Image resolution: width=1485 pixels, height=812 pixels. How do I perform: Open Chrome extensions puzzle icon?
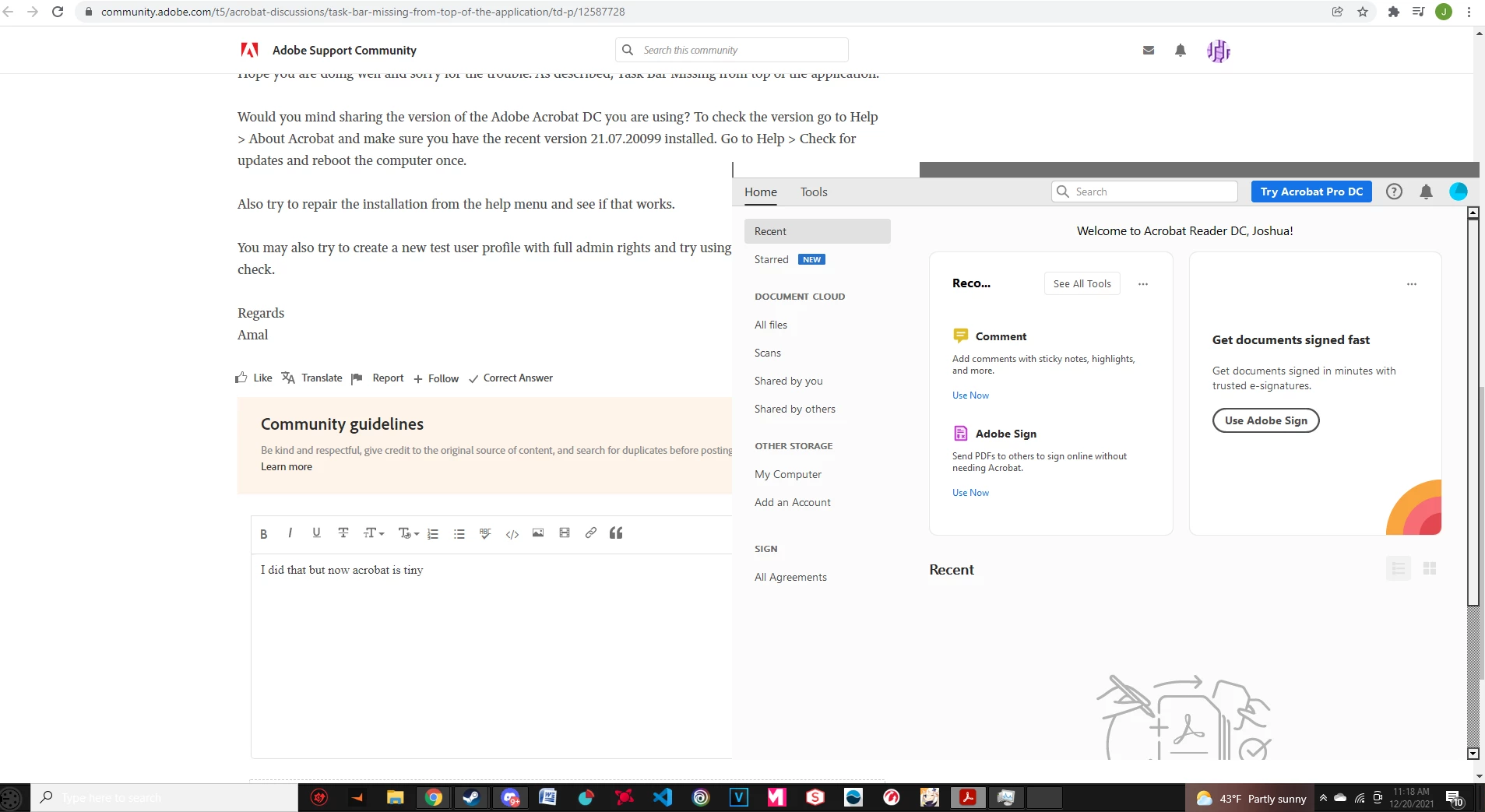[1394, 12]
